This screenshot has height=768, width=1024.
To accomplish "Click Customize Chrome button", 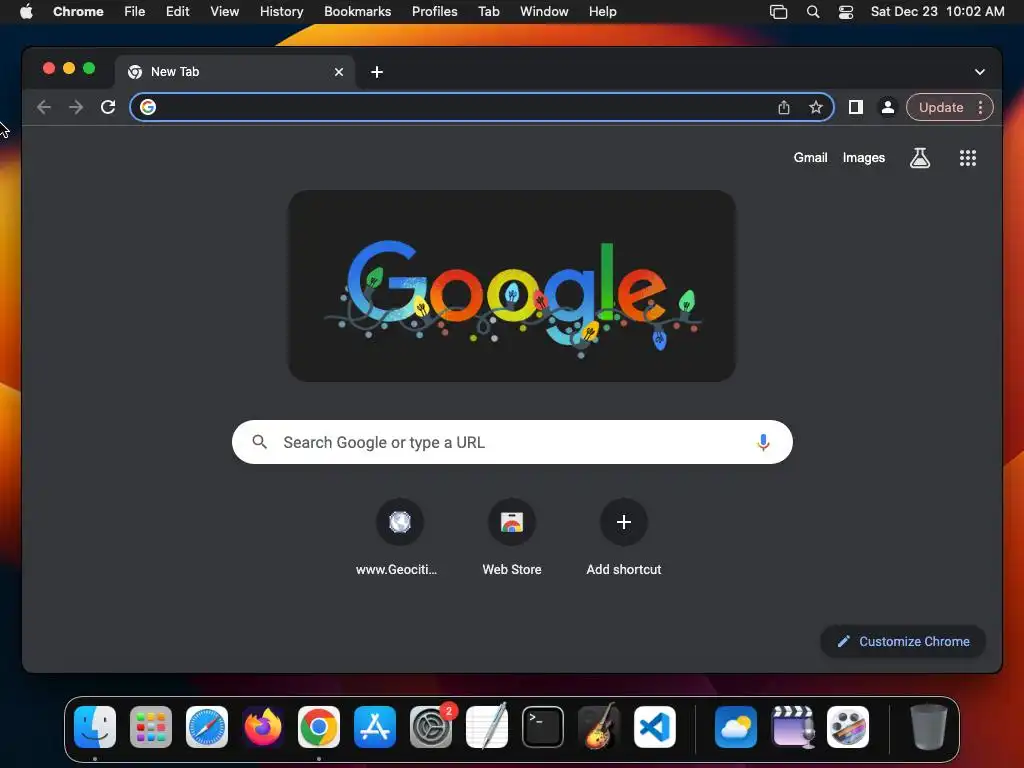I will point(903,641).
